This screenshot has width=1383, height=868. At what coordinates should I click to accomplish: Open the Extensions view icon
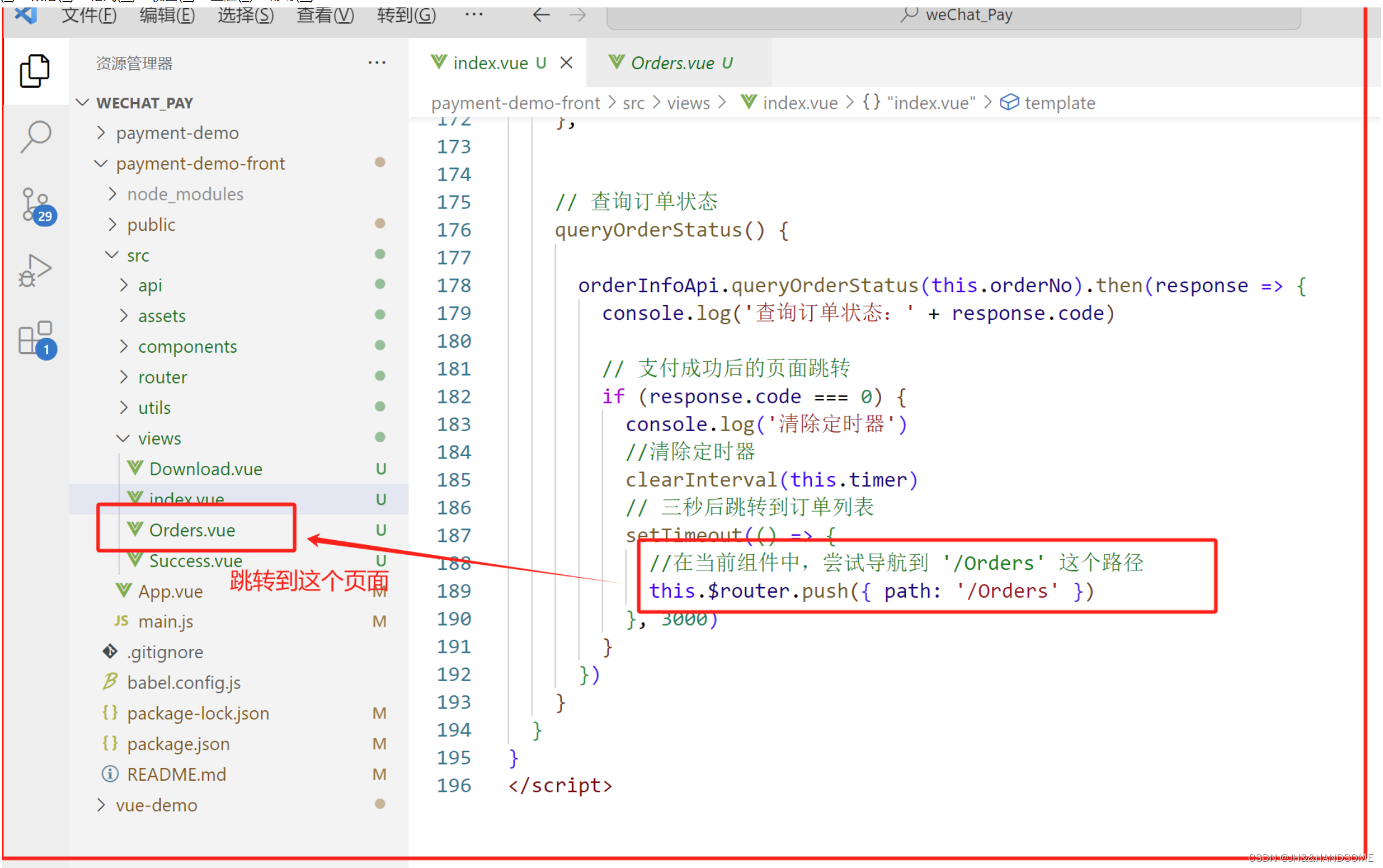(x=37, y=340)
